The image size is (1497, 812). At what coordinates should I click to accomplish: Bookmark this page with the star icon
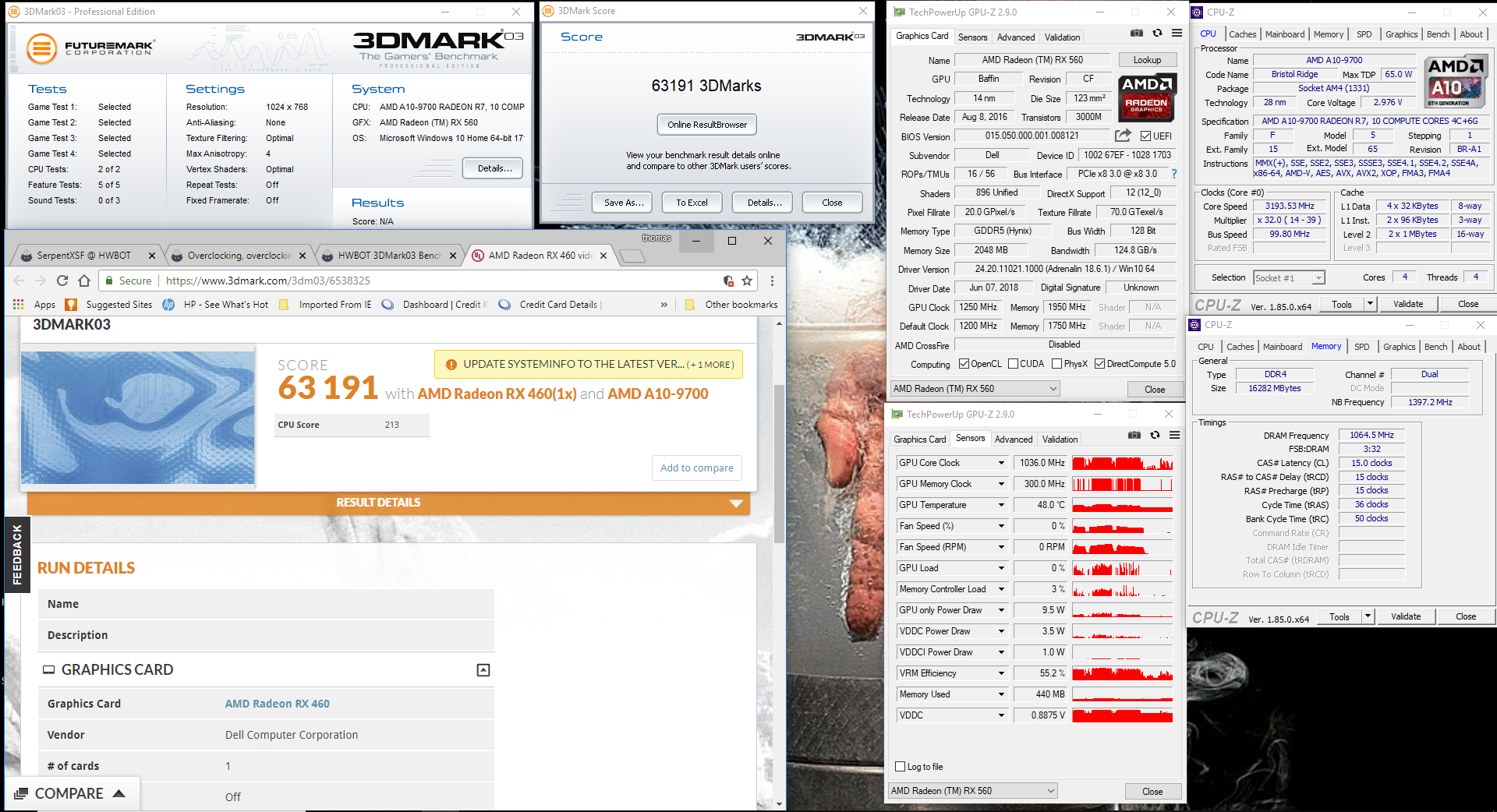click(x=747, y=281)
